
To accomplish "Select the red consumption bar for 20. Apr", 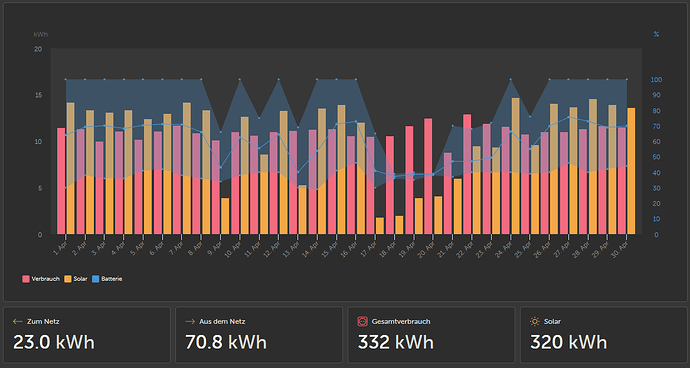I will pos(428,176).
